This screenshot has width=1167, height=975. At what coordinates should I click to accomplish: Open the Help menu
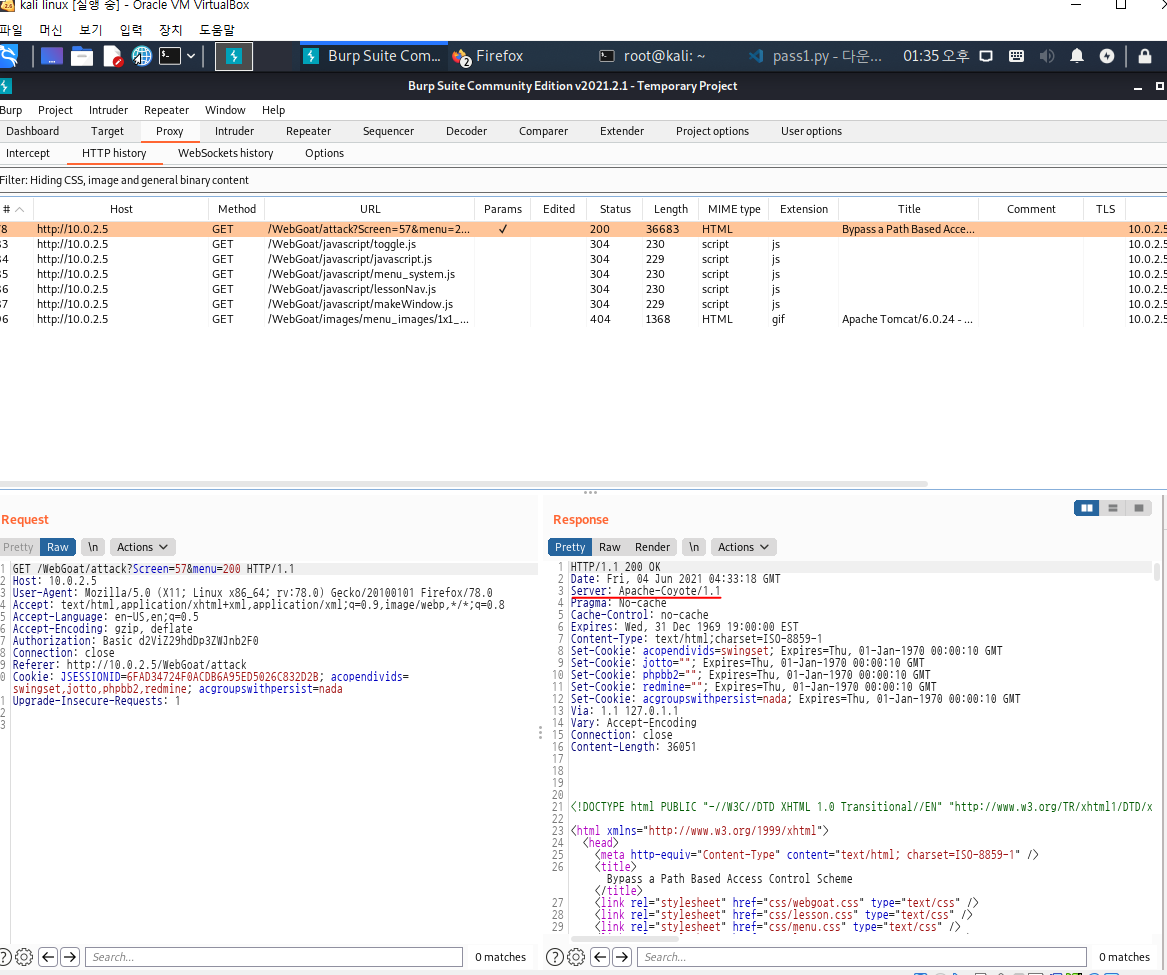273,110
